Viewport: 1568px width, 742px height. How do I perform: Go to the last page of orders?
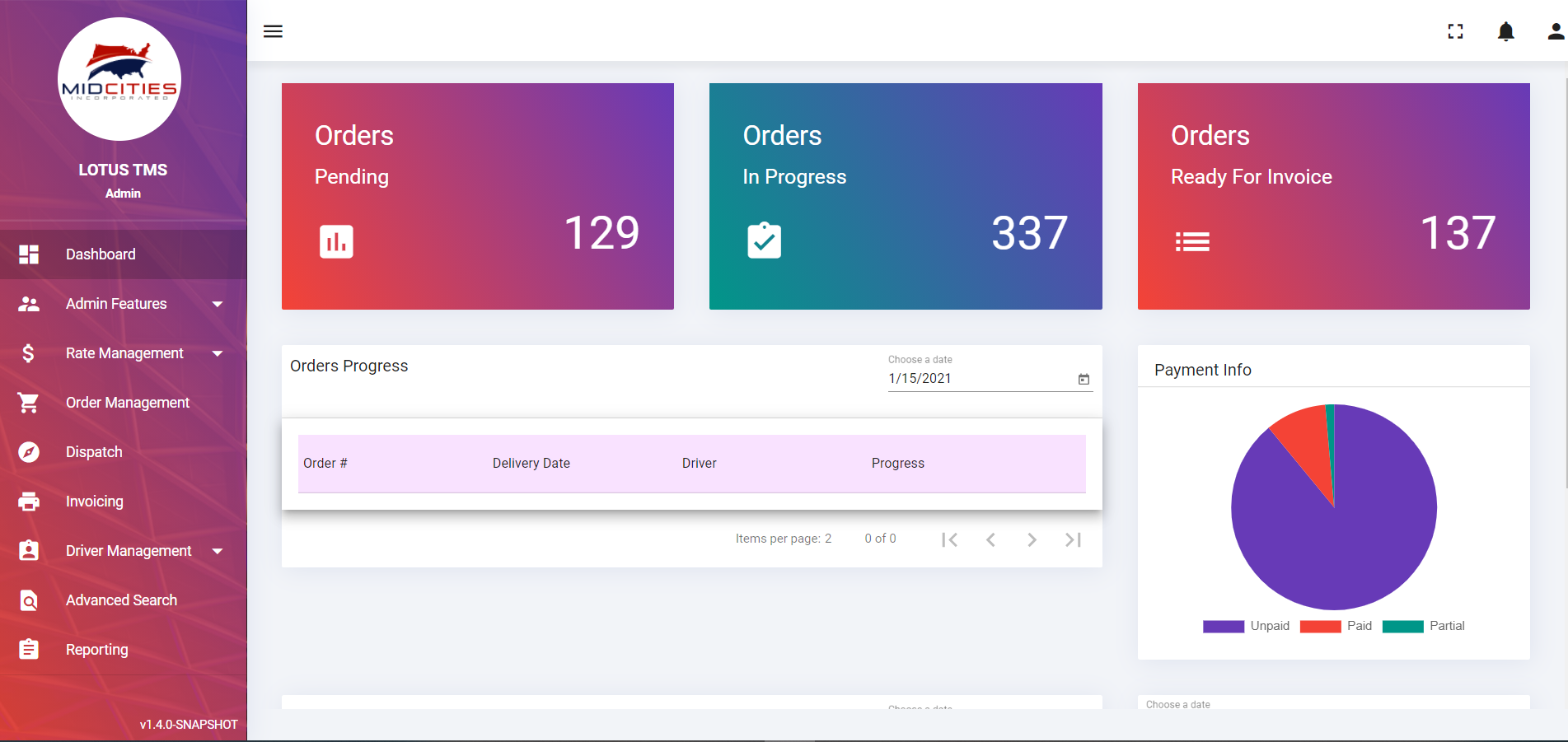[x=1072, y=539]
